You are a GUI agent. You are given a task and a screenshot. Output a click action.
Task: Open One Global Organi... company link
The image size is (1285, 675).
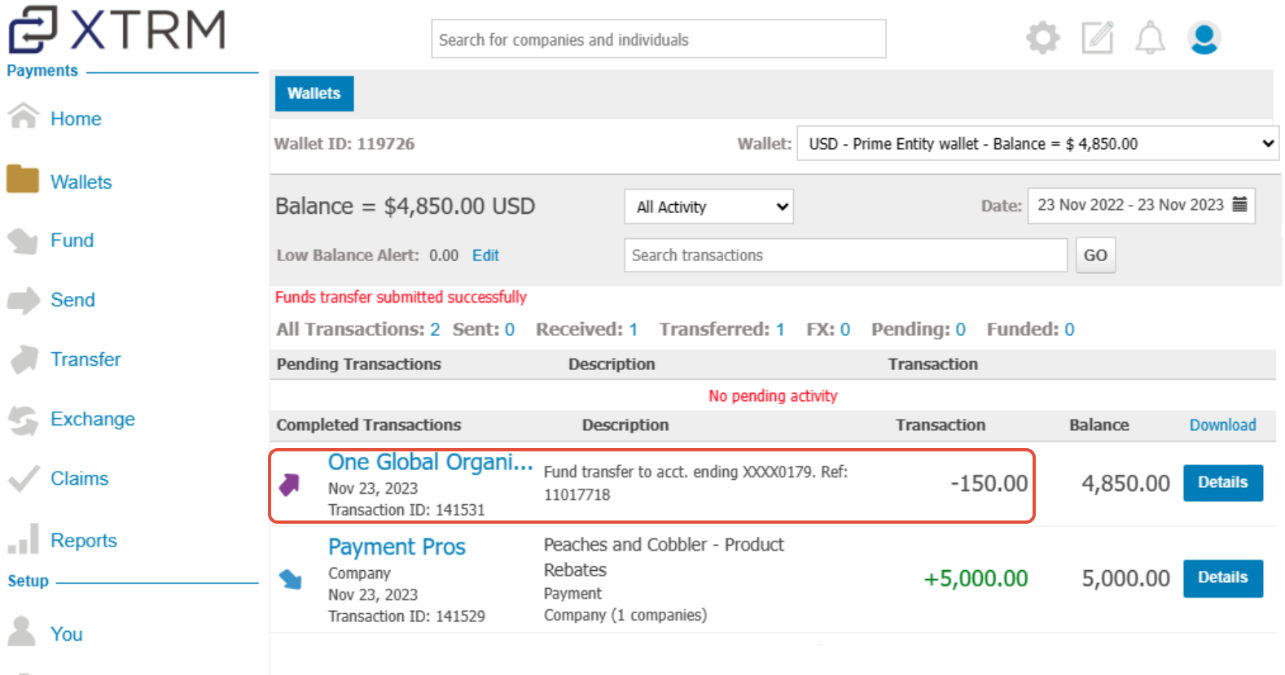click(x=431, y=462)
